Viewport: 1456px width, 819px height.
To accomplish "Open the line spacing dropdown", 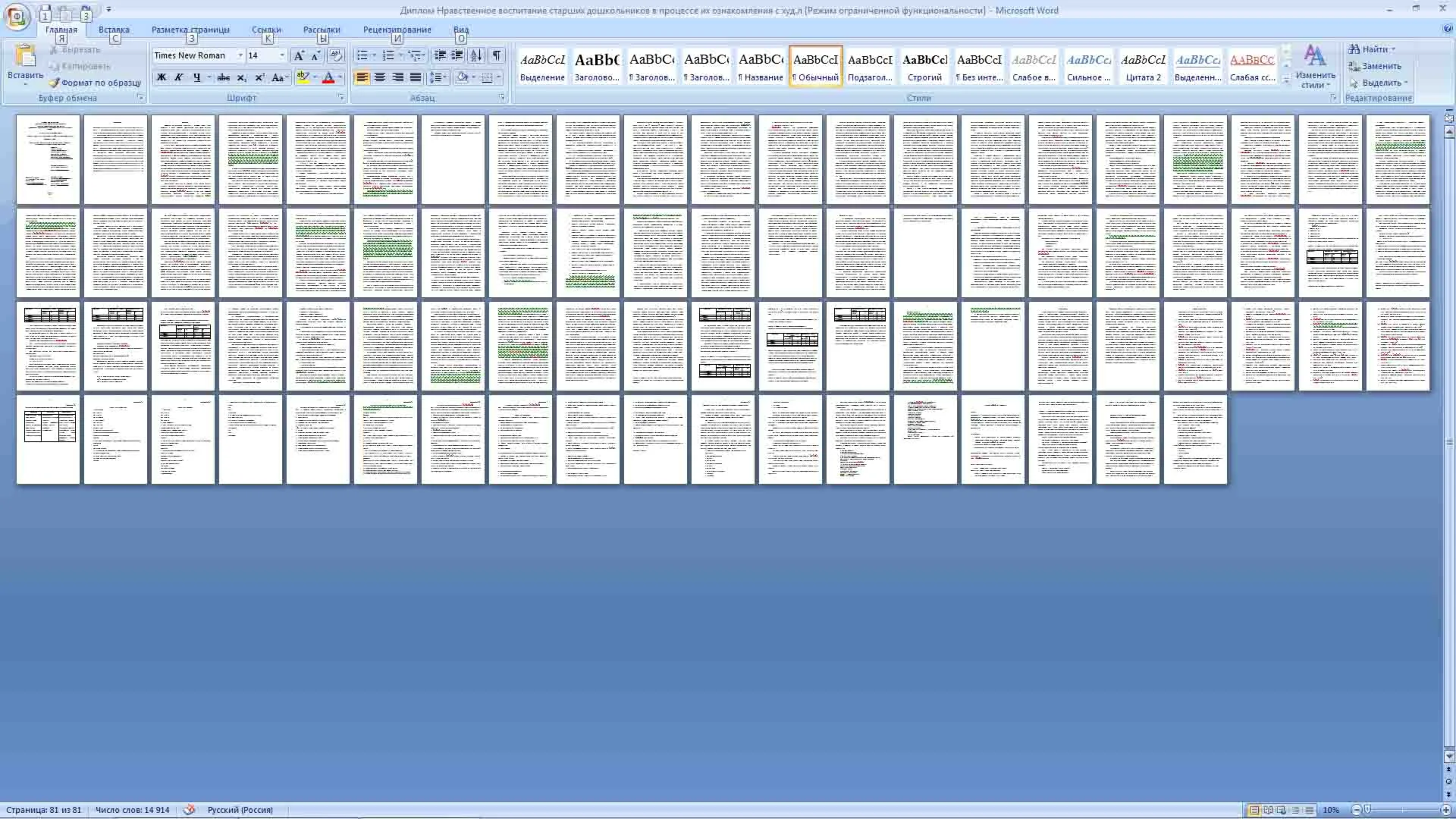I will tap(438, 77).
